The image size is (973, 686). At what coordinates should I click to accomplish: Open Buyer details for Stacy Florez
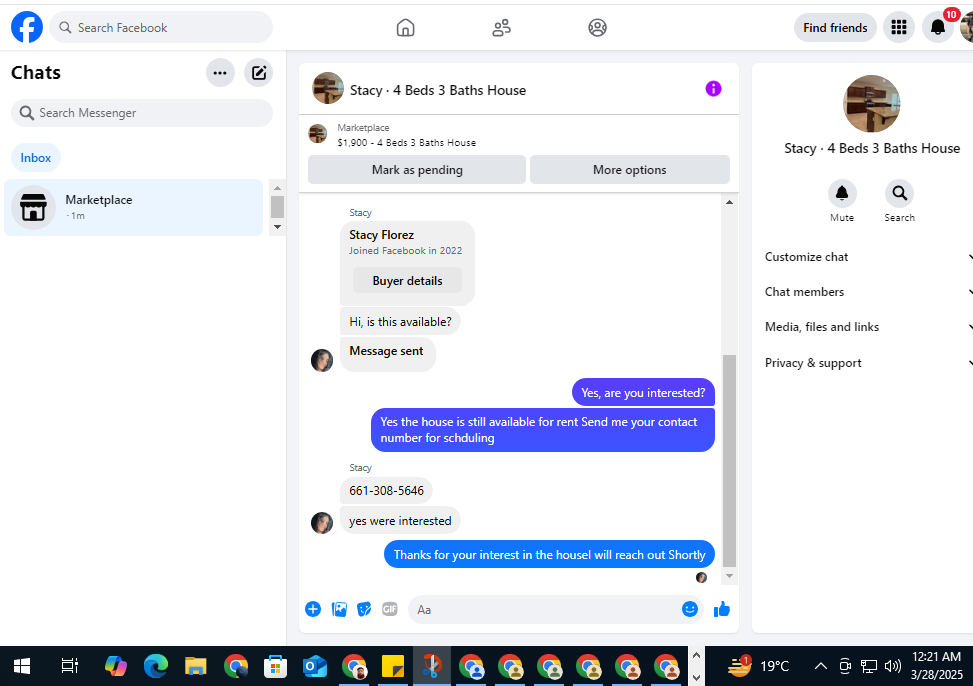click(x=407, y=281)
